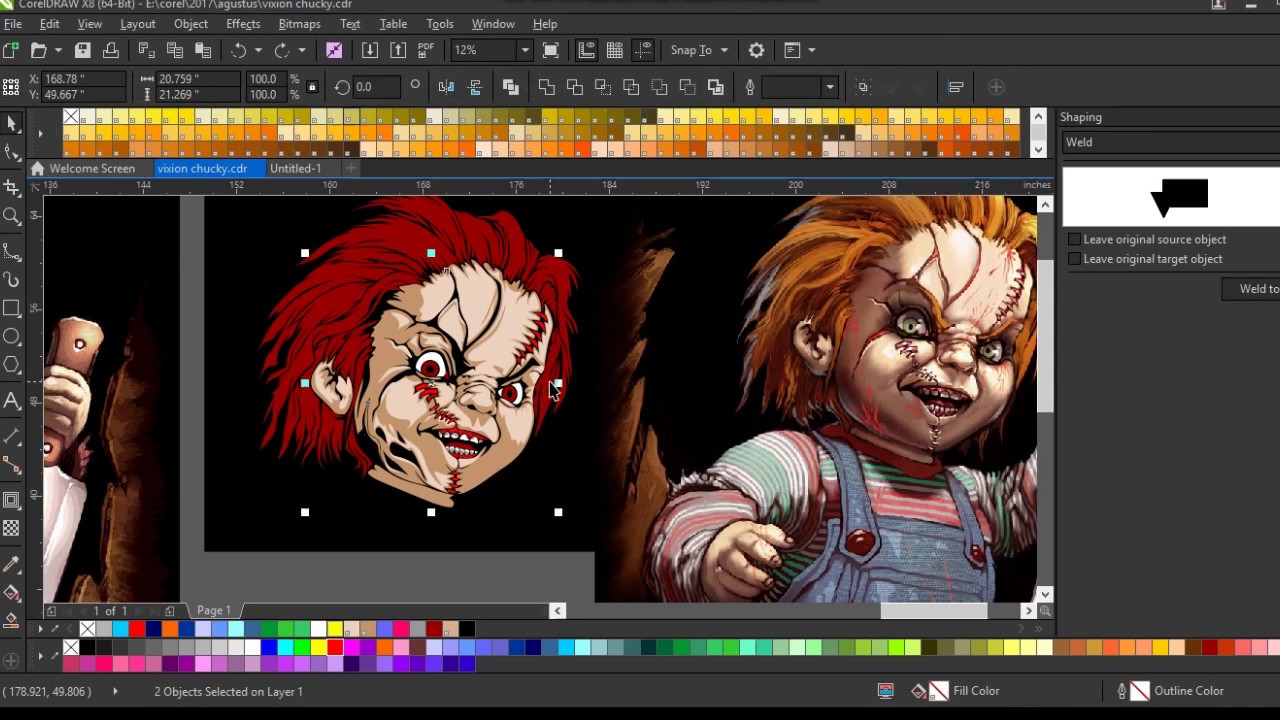This screenshot has width=1280, height=720.
Task: Save the document with floppy icon
Action: coord(83,50)
